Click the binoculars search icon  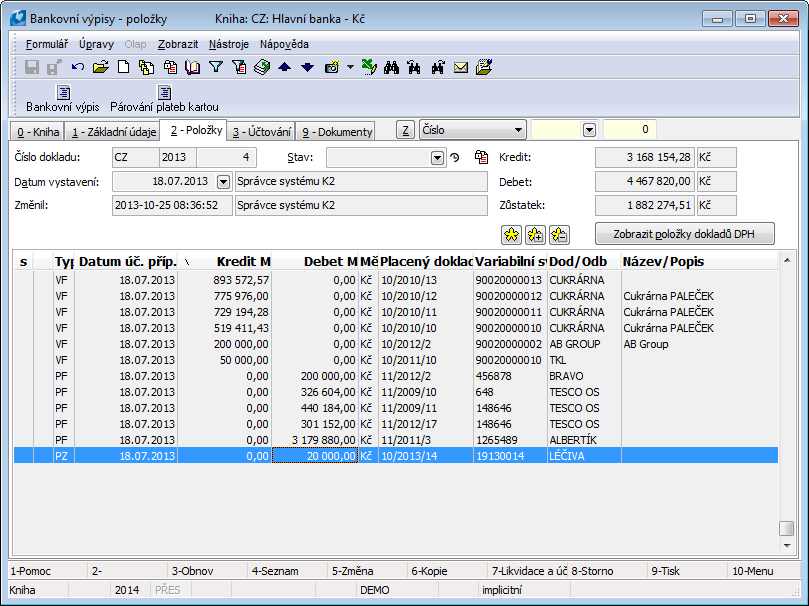tap(392, 68)
